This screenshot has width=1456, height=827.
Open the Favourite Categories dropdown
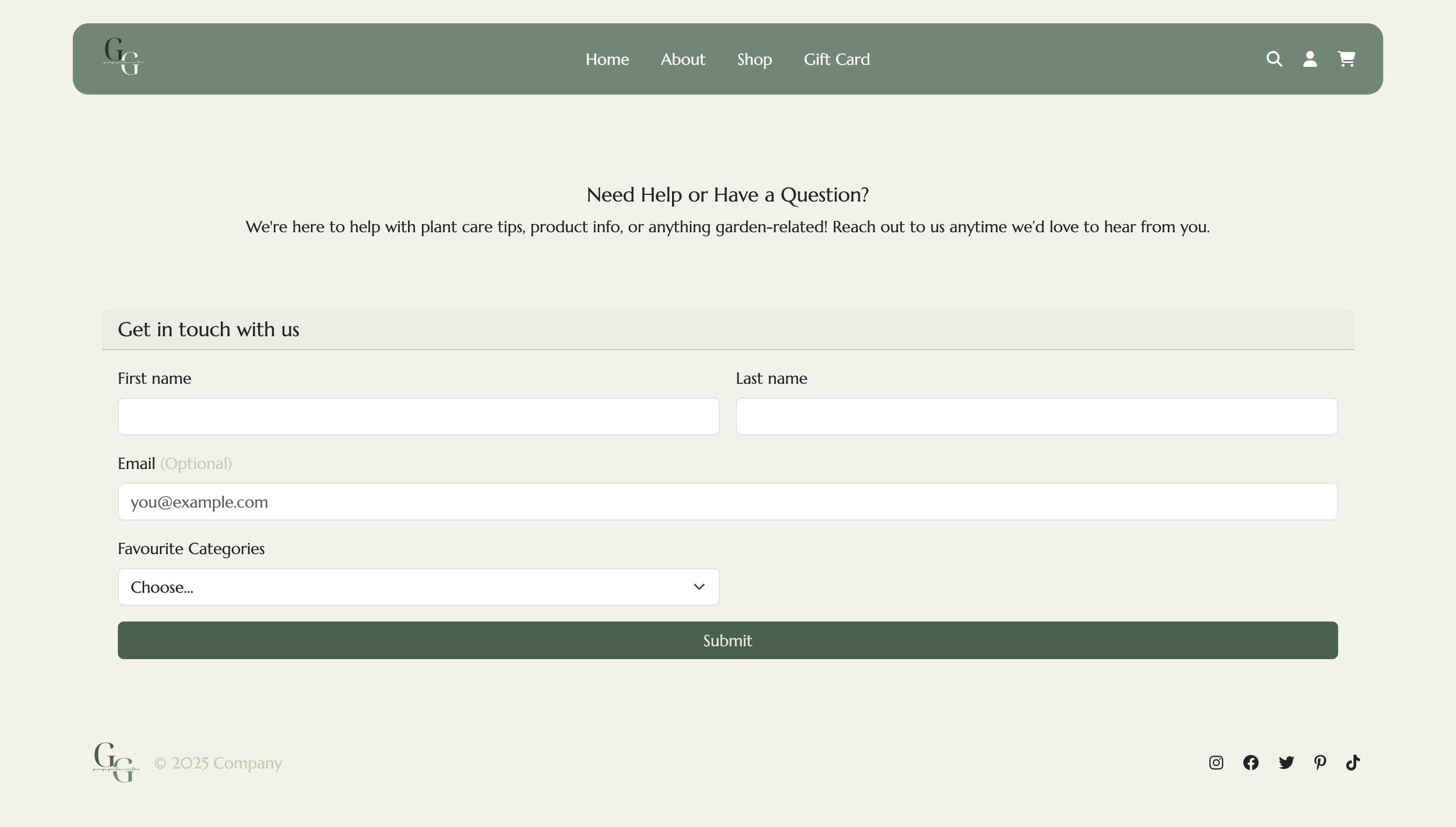pyautogui.click(x=418, y=587)
